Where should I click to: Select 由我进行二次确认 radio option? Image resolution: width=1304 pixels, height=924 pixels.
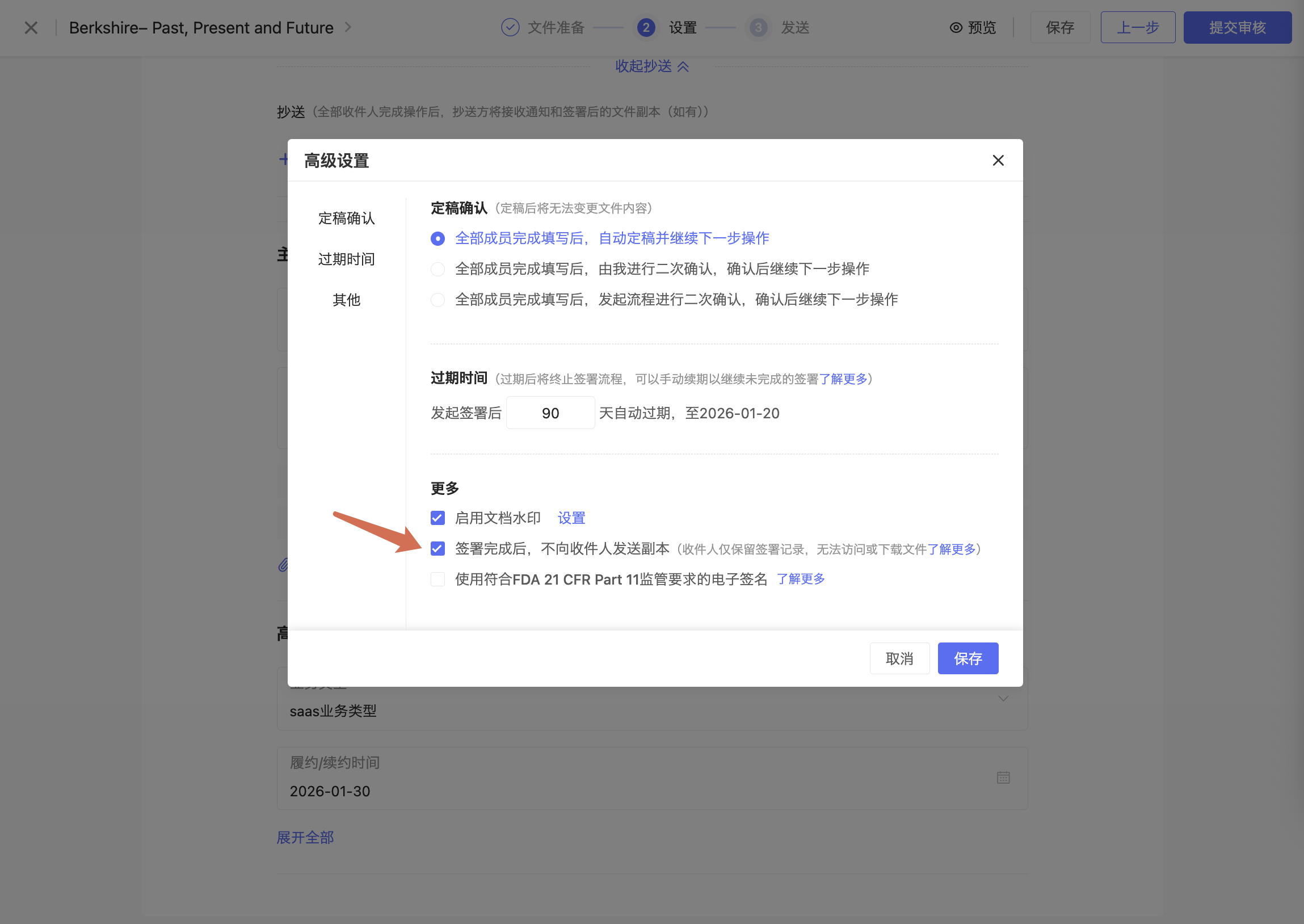click(x=438, y=269)
